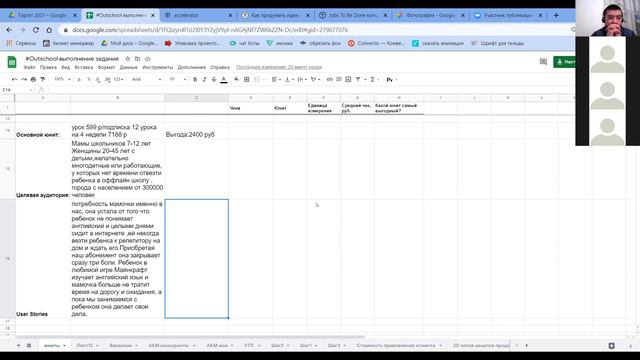
Task: Click the Name box showing C16
Action: point(16,89)
